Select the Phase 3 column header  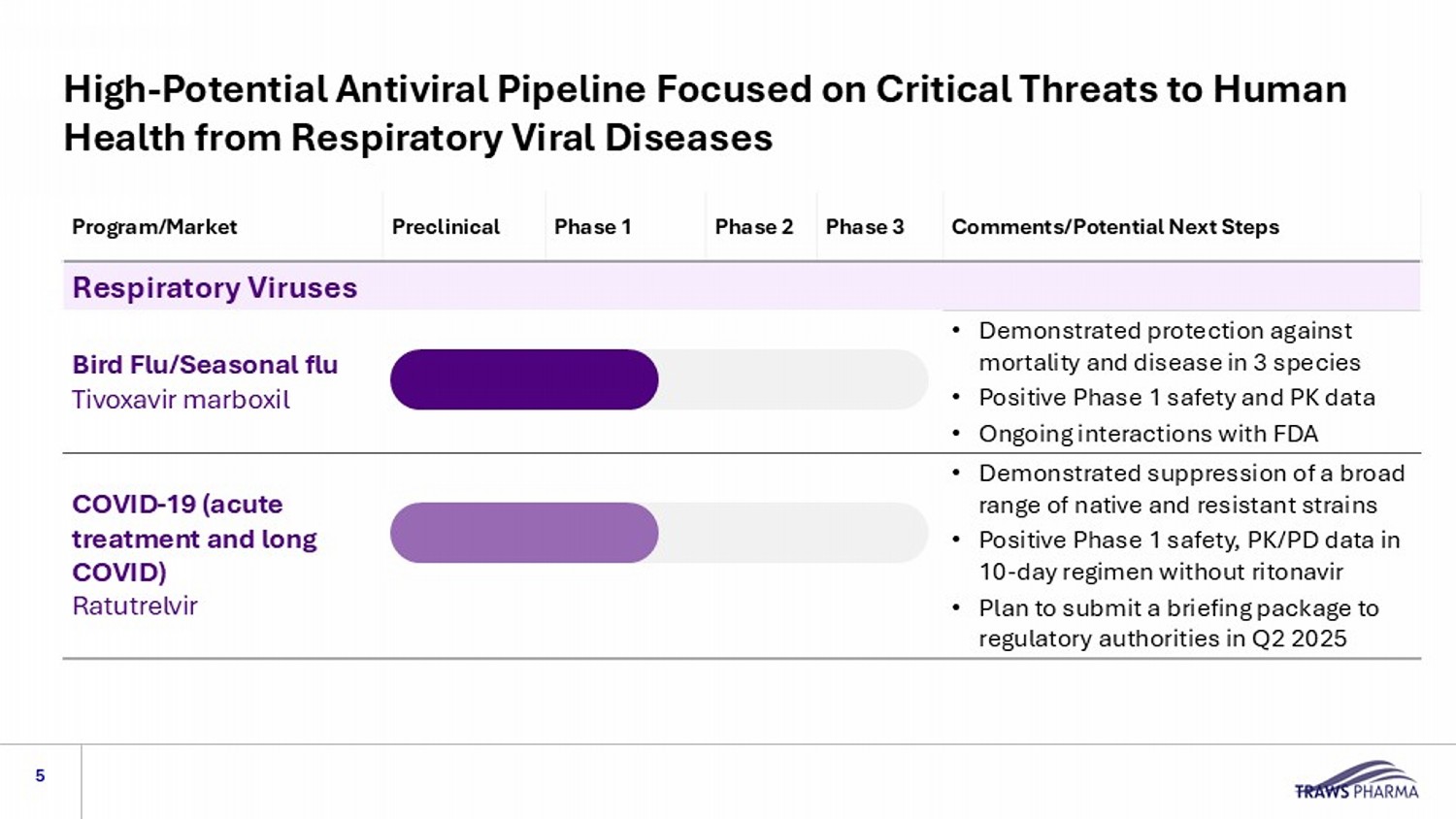click(864, 227)
